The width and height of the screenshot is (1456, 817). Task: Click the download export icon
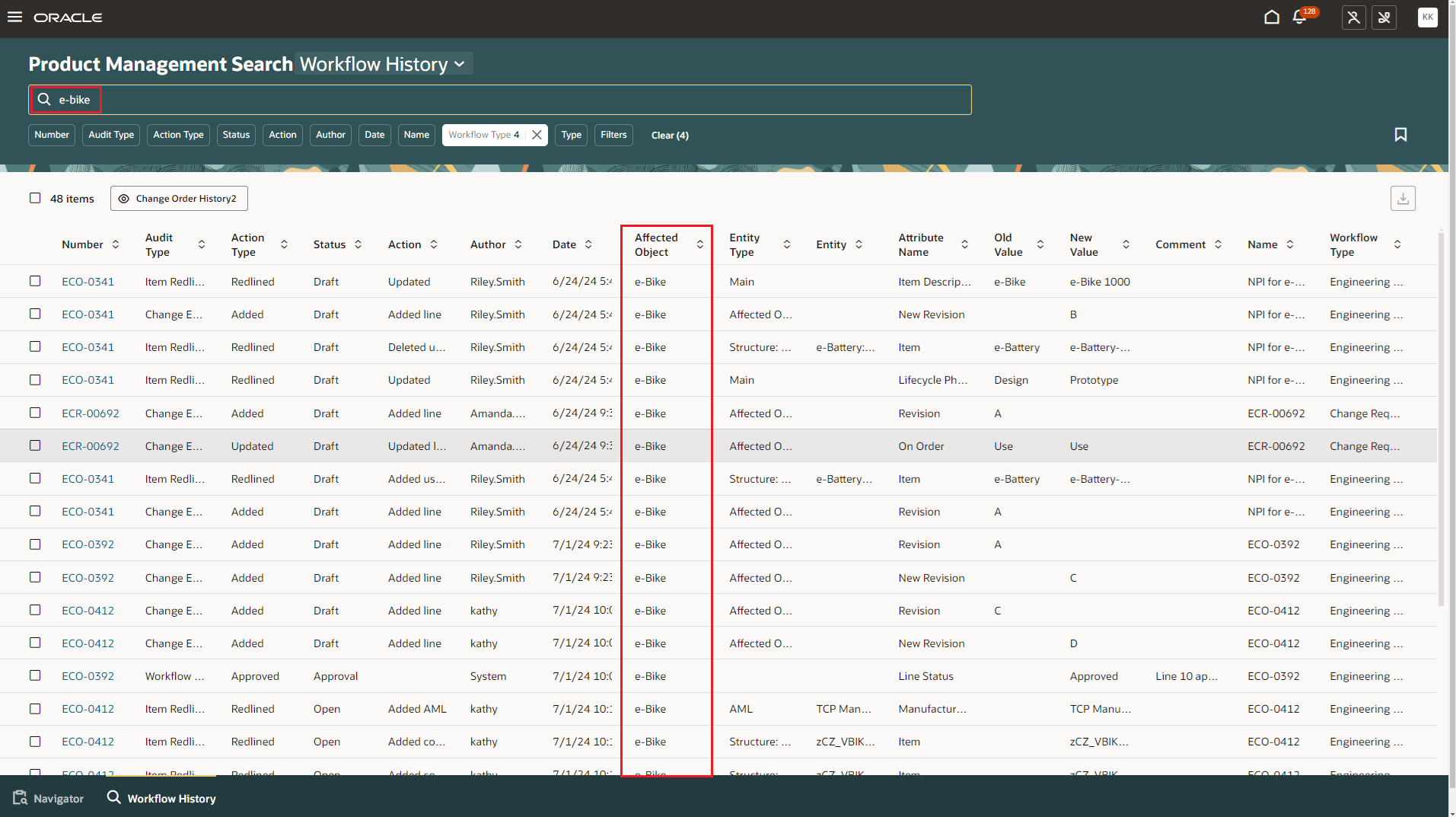(1403, 199)
